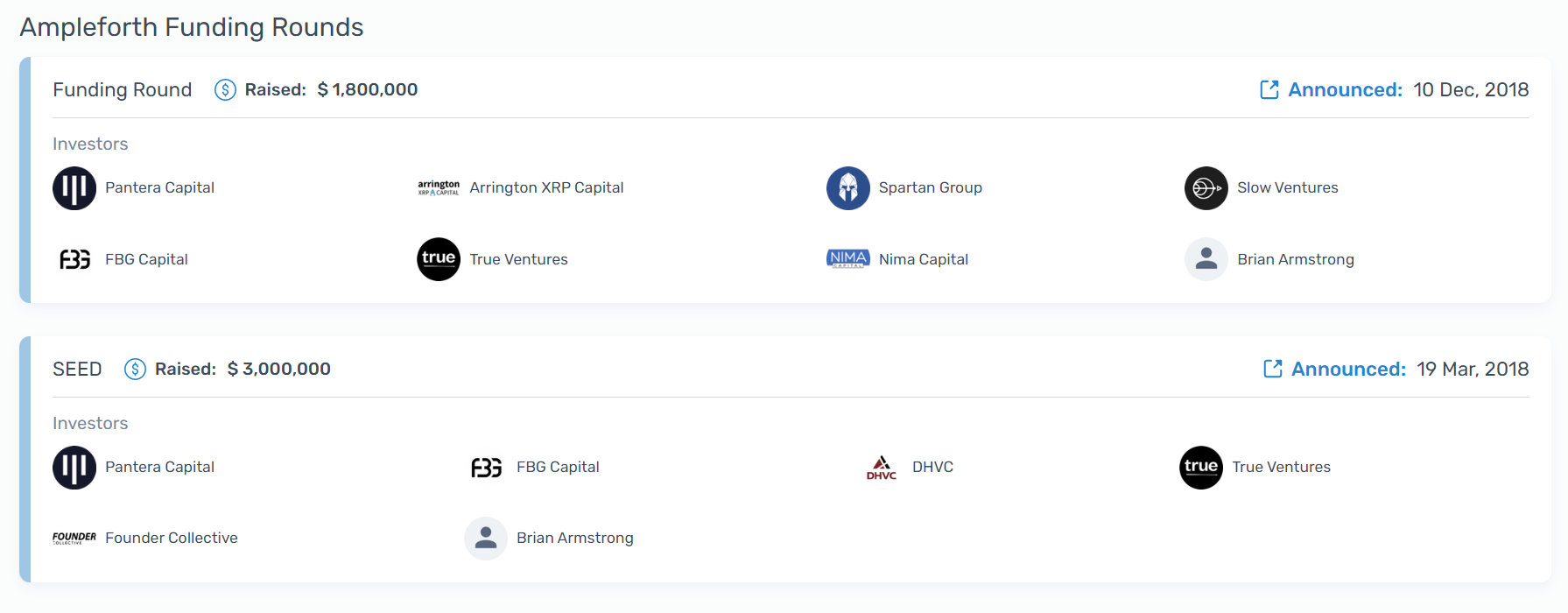Click the dollar icon beside $1,800,000 raised
This screenshot has height=613, width=1568.
(225, 89)
